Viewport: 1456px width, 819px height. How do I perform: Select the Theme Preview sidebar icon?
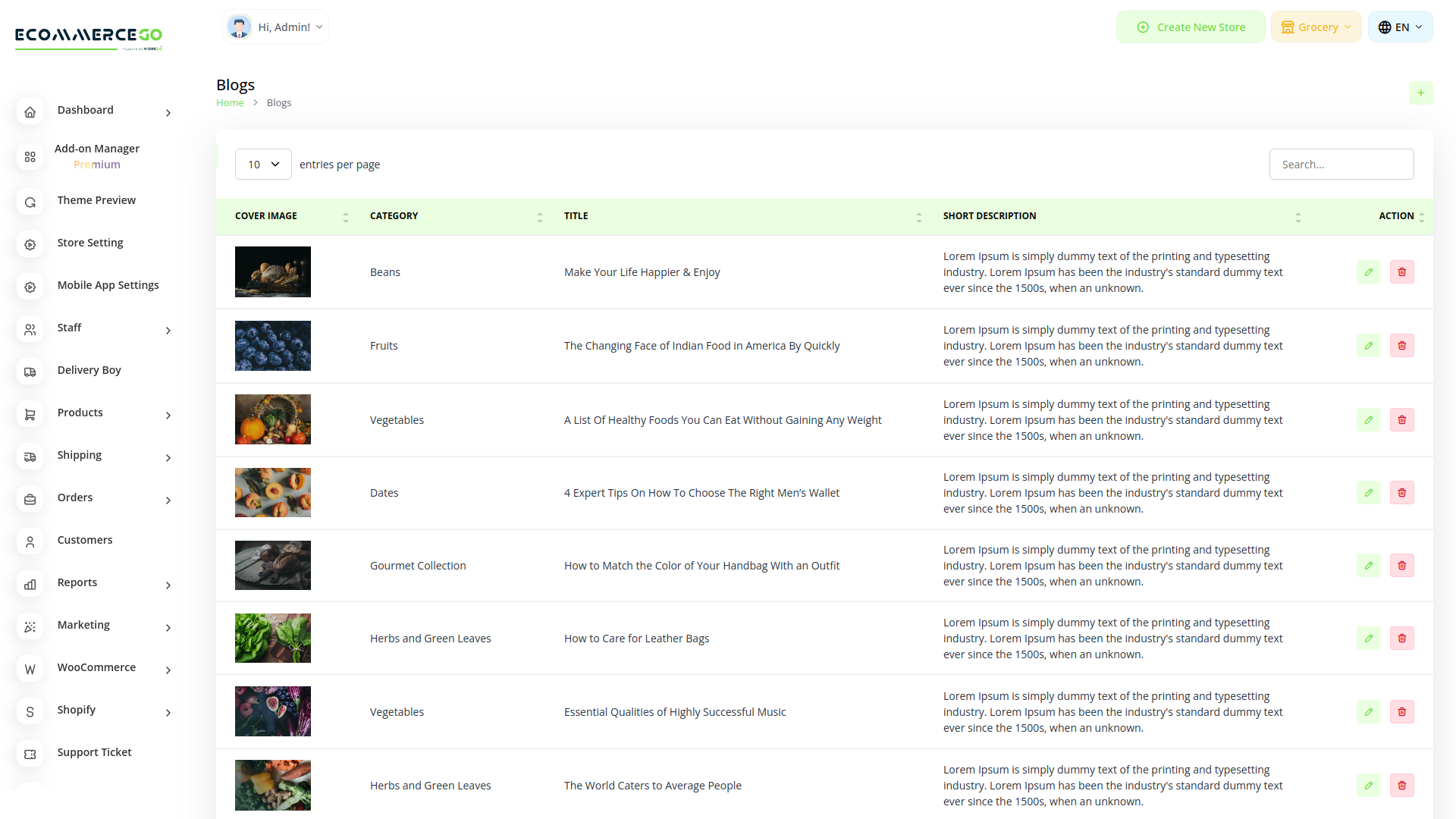pos(30,202)
